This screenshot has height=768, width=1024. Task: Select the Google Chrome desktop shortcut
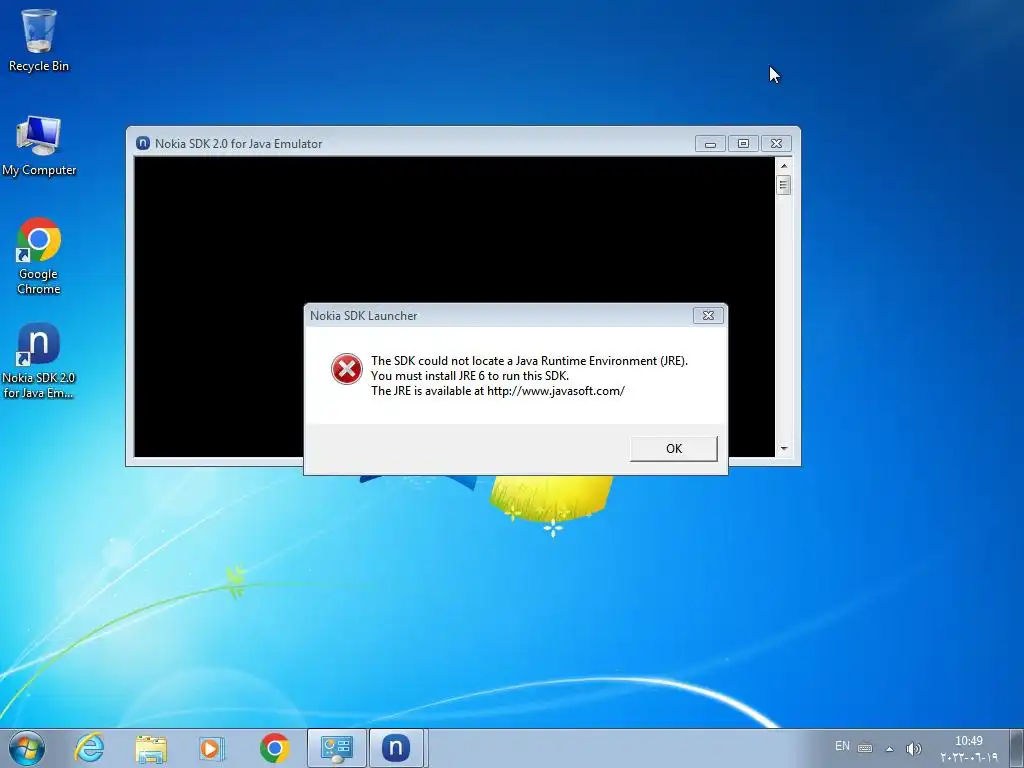point(39,256)
